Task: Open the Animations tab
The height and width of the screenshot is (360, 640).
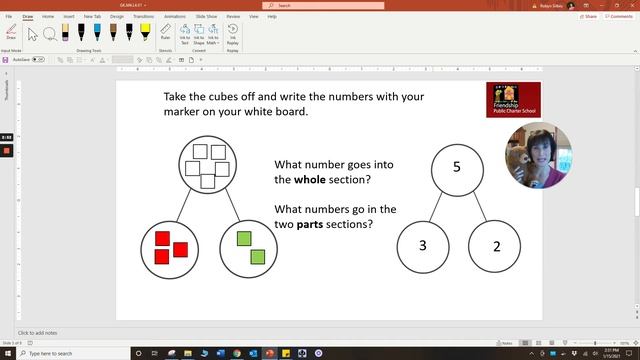Action: (x=175, y=16)
